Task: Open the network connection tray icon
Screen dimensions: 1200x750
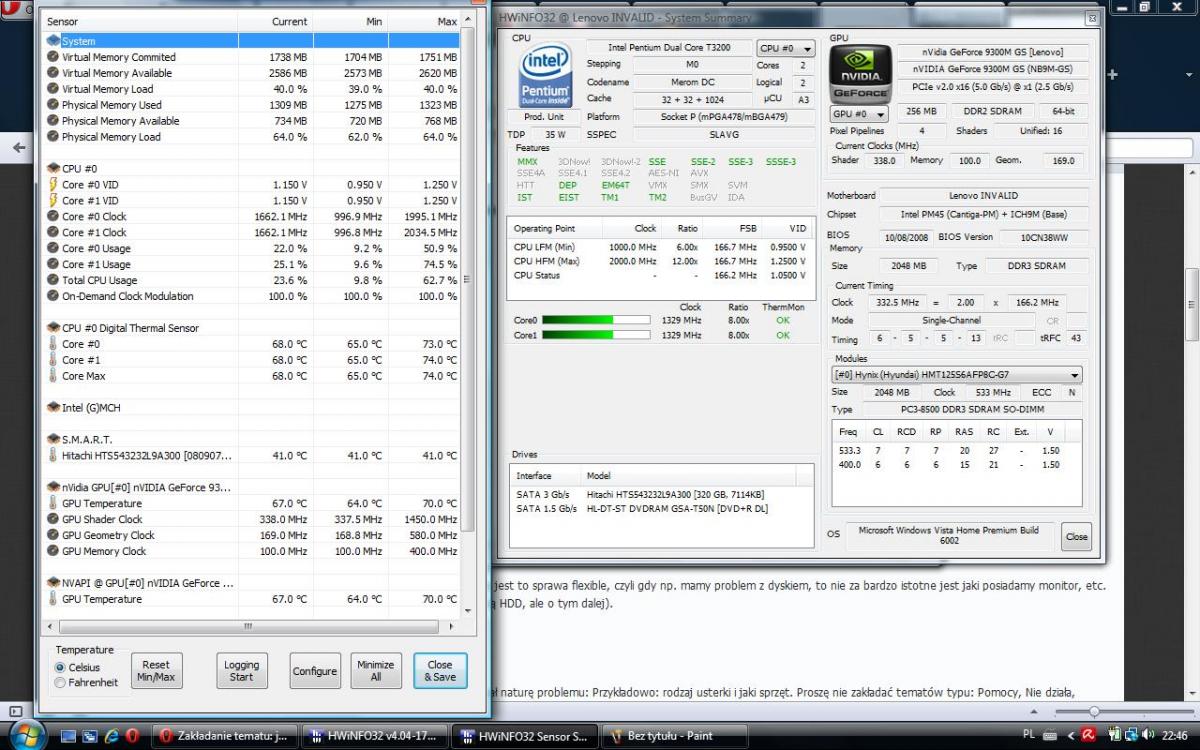Action: tap(1131, 736)
